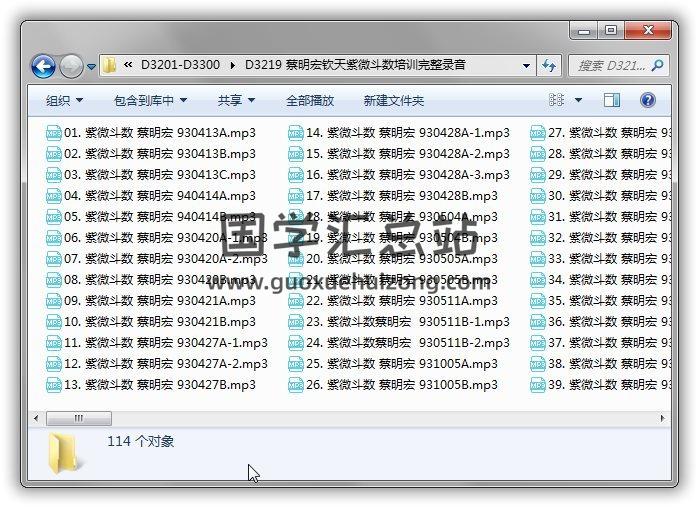Select MP3 icon of 13. 930427B.mp3
This screenshot has width=699, height=508.
tap(53, 385)
